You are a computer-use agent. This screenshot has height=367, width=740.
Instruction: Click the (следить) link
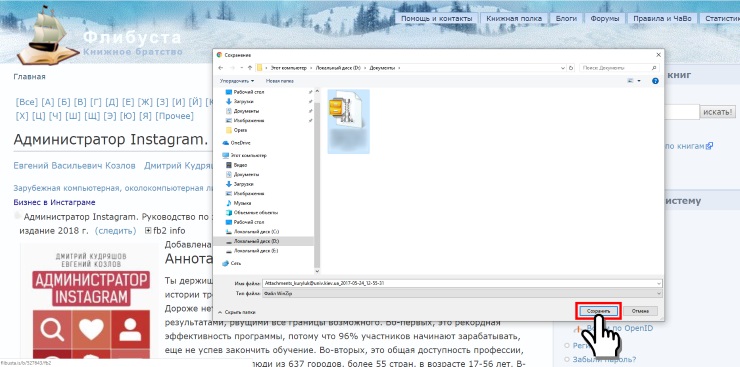tap(115, 231)
